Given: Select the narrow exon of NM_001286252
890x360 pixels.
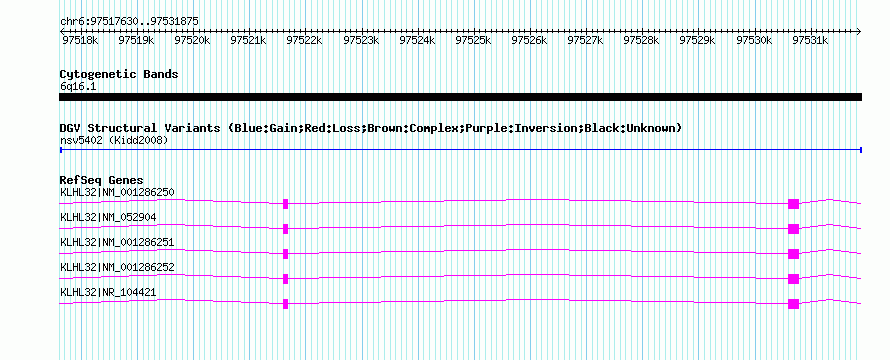Looking at the screenshot, I should point(286,279).
